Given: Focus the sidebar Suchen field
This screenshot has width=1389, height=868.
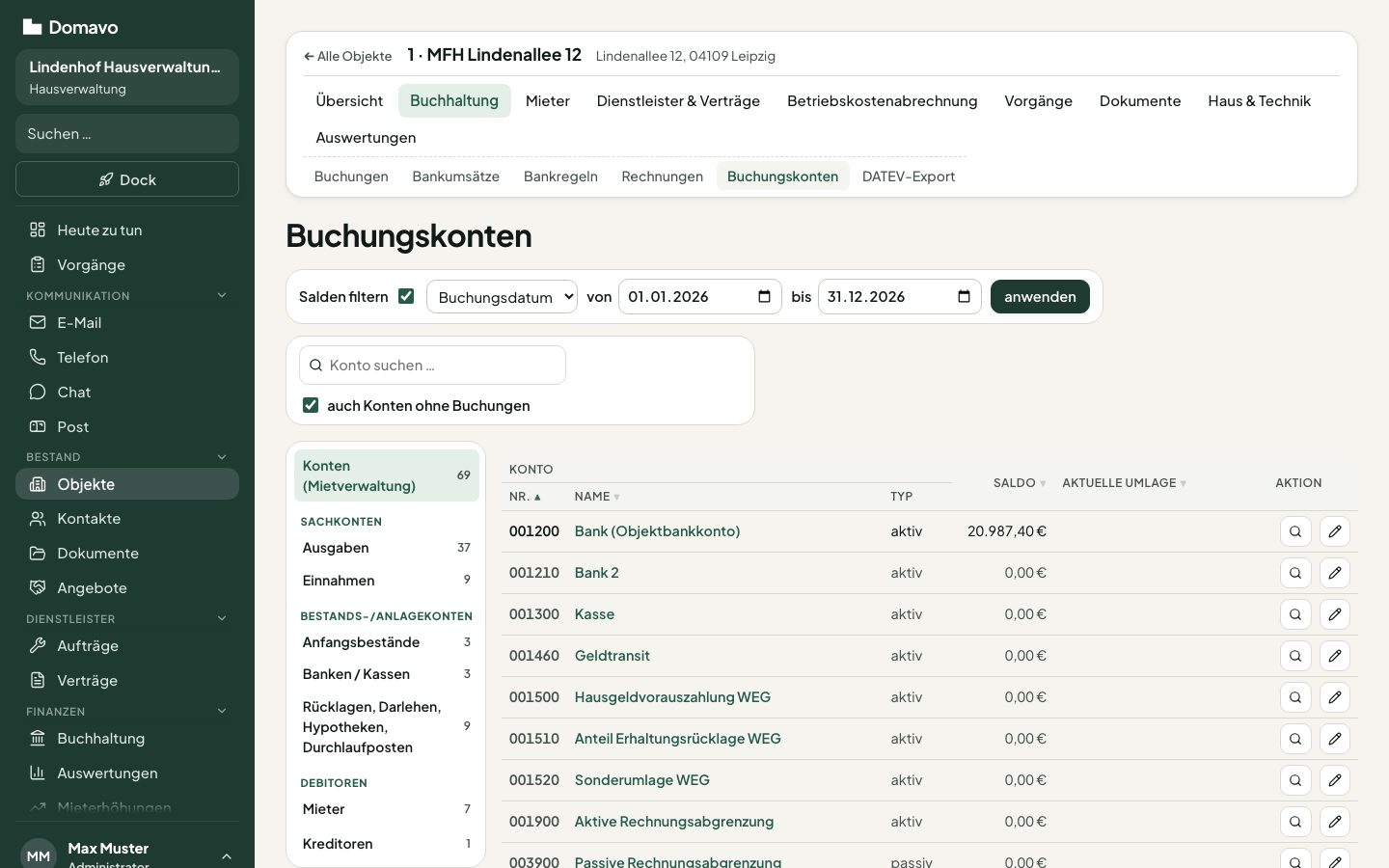Looking at the screenshot, I should 127,133.
